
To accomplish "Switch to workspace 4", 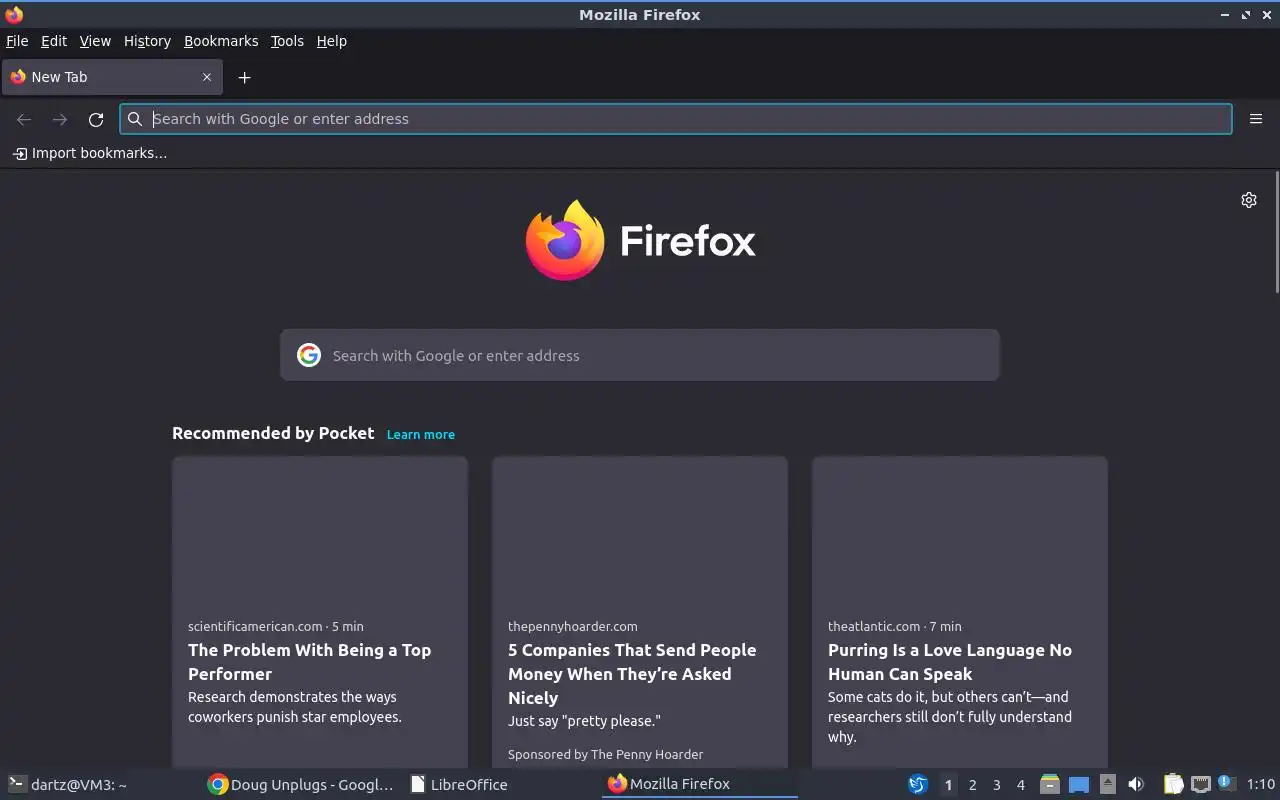I will tap(1020, 785).
